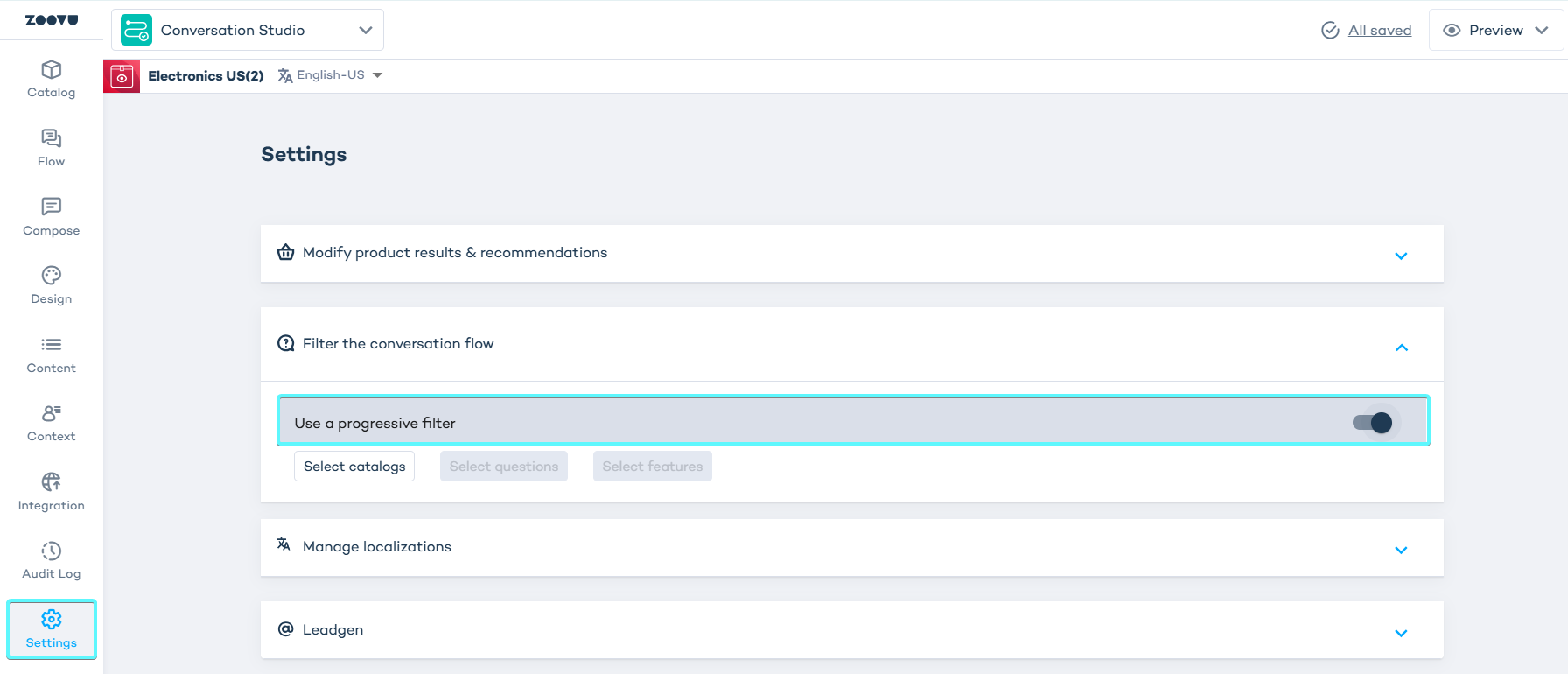Expand the Leadgen section

coord(851,630)
